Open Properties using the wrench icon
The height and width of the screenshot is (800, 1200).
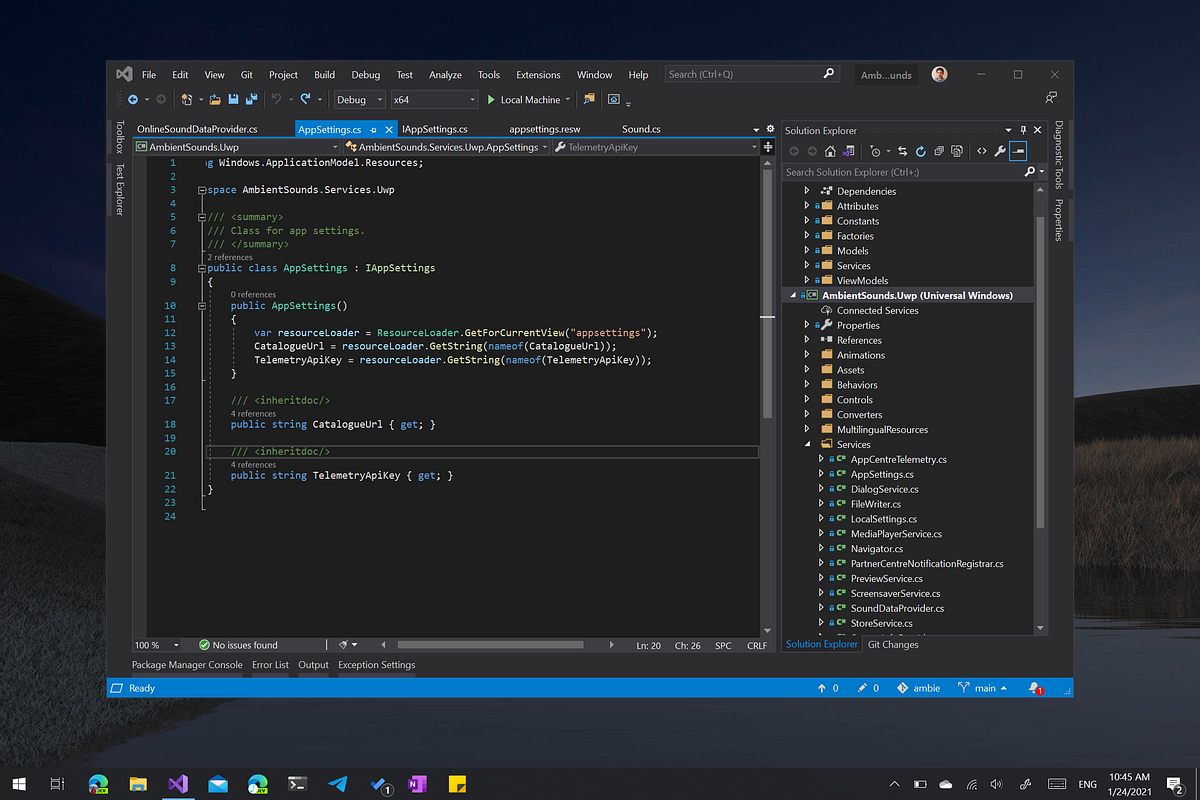click(1000, 150)
